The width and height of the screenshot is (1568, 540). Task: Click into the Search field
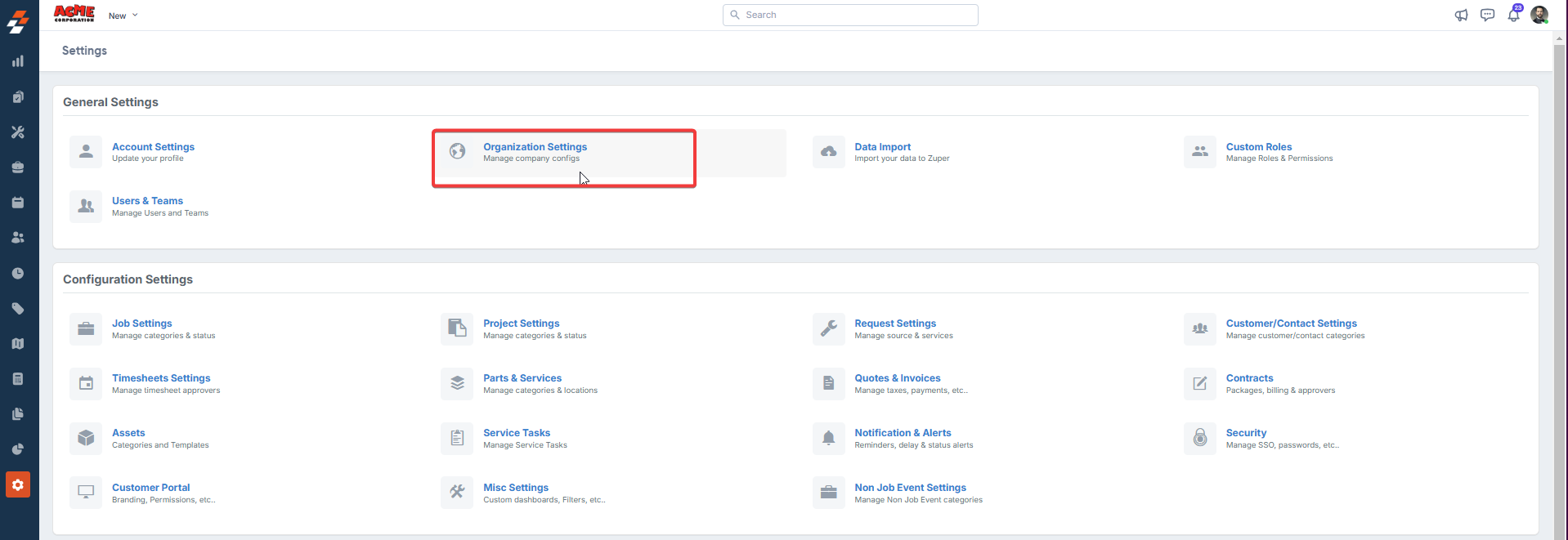850,15
